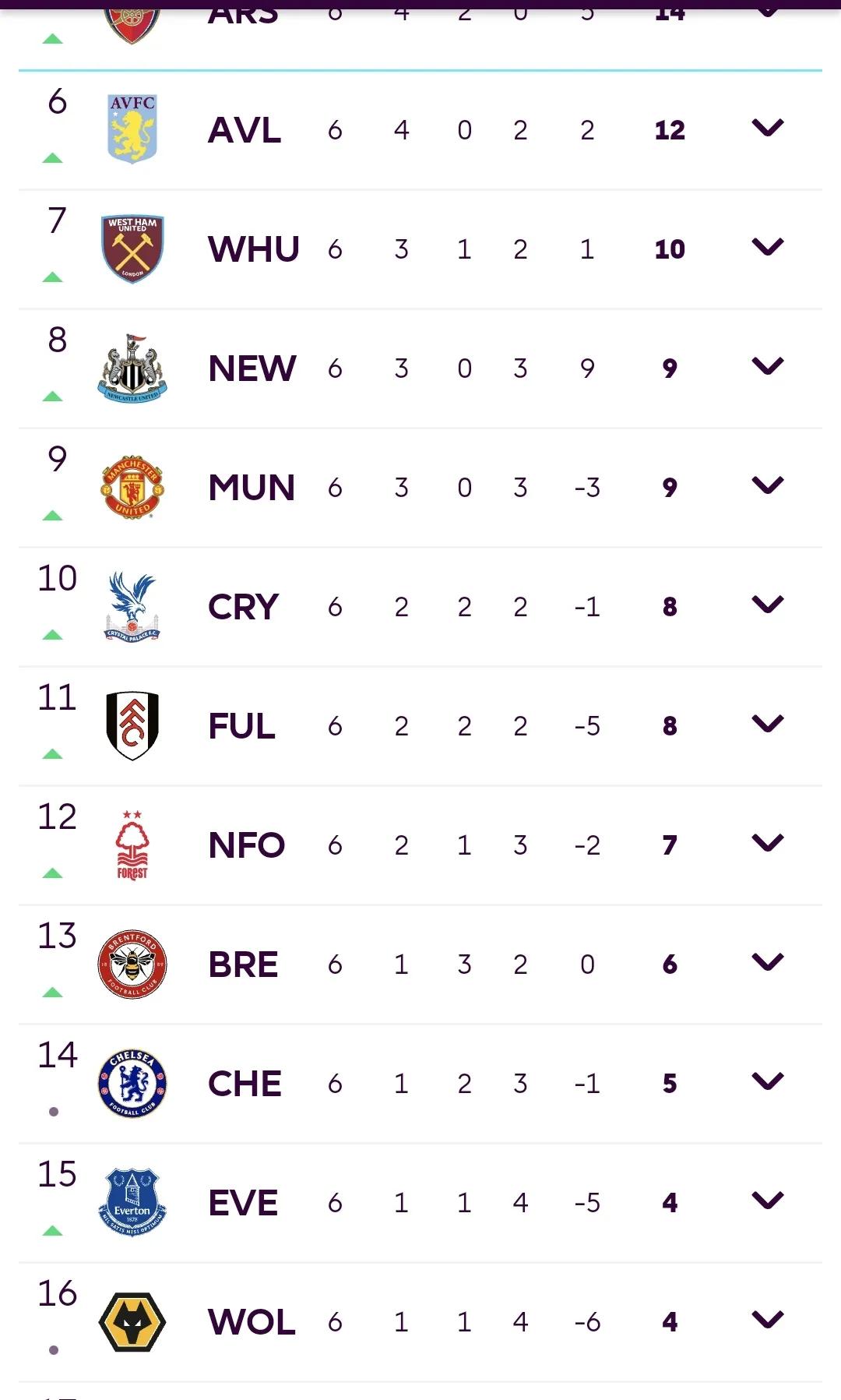Tap the Crystal Palace eagle crest
The image size is (841, 1400).
132,607
